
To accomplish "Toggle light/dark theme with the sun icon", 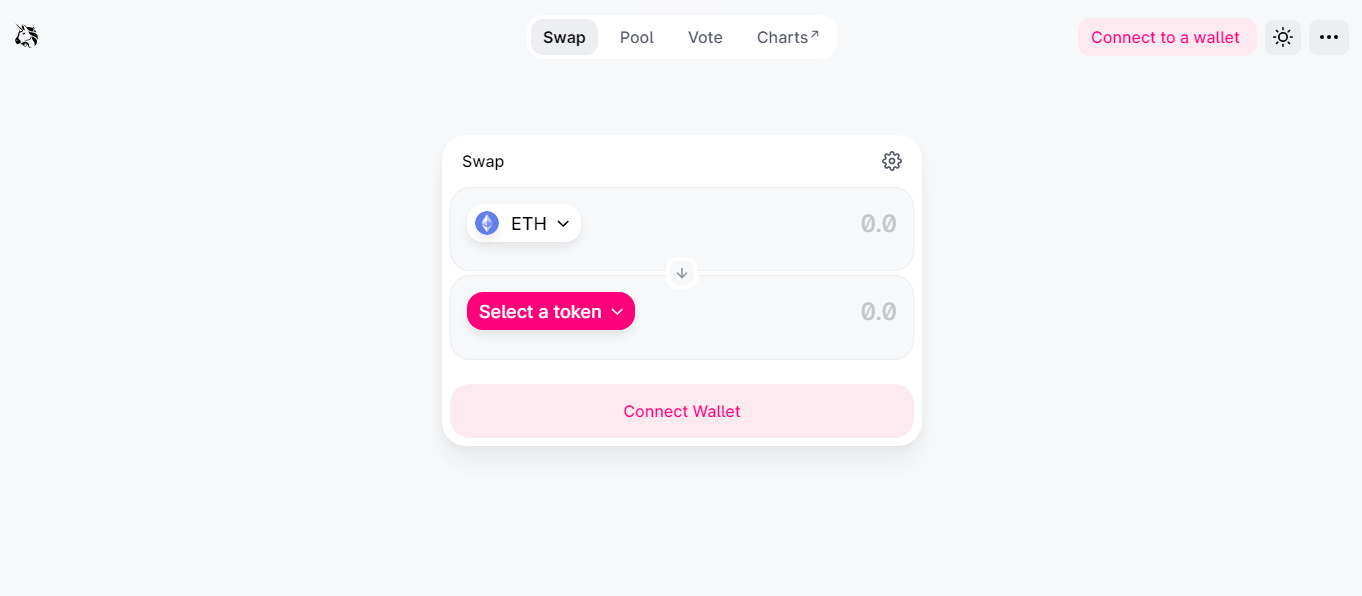I will tap(1283, 37).
